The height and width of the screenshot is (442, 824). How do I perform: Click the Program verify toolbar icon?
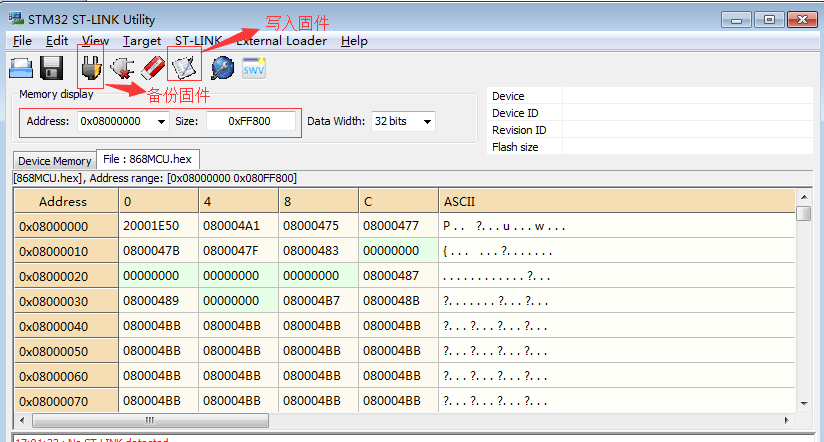point(184,67)
